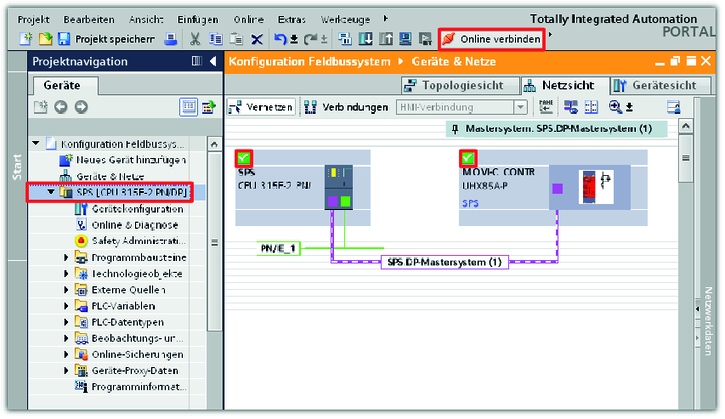This screenshot has height=419, width=725.
Task: Click the undo arrow icon
Action: coord(282,39)
